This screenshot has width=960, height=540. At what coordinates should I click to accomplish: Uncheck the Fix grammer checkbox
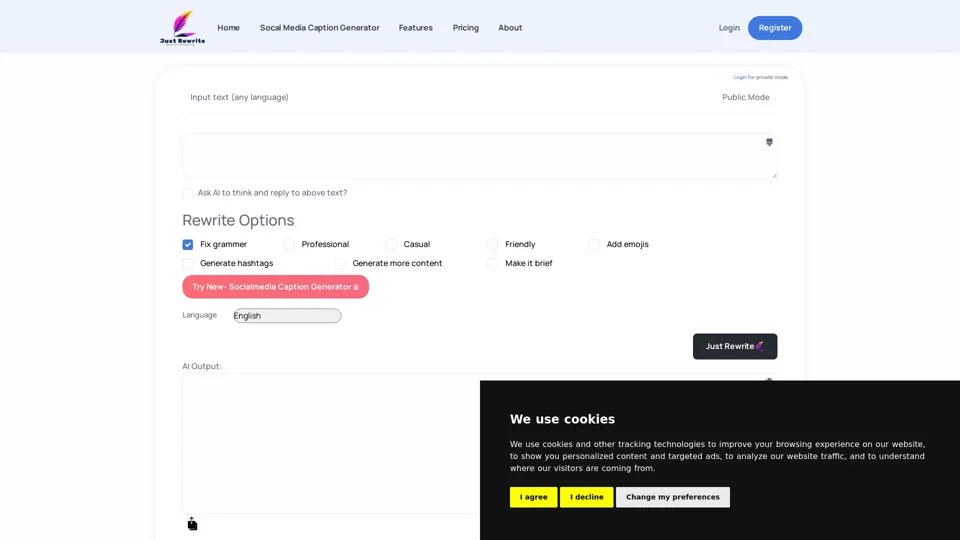[188, 244]
